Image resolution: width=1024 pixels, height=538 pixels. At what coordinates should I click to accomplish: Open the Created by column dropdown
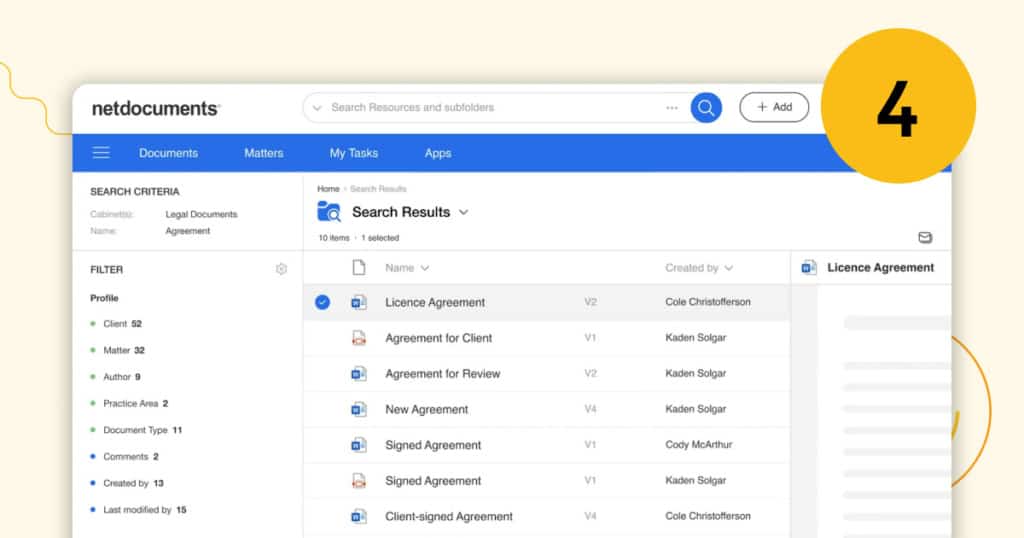coord(728,268)
